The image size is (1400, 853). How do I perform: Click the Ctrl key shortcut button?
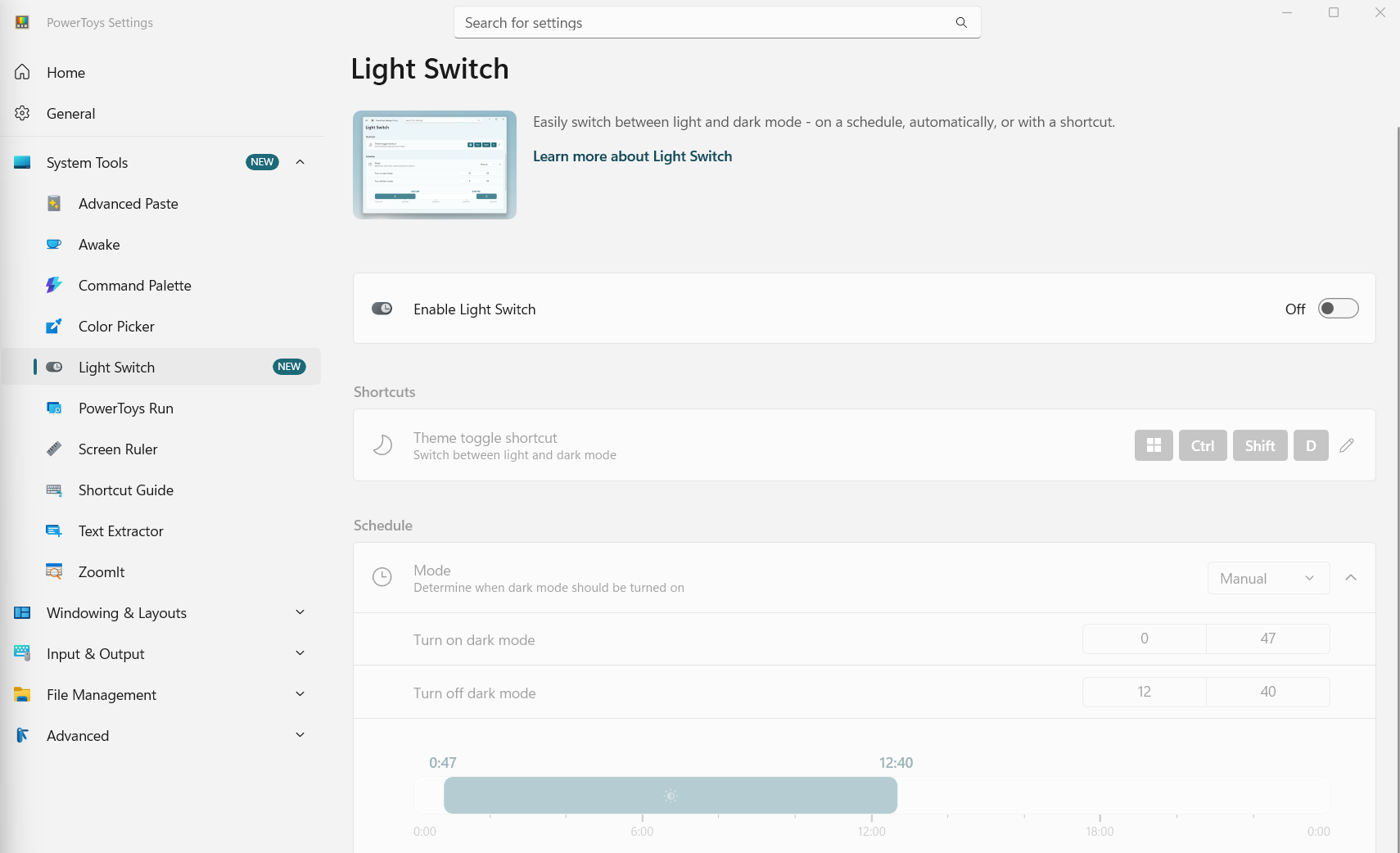1203,445
